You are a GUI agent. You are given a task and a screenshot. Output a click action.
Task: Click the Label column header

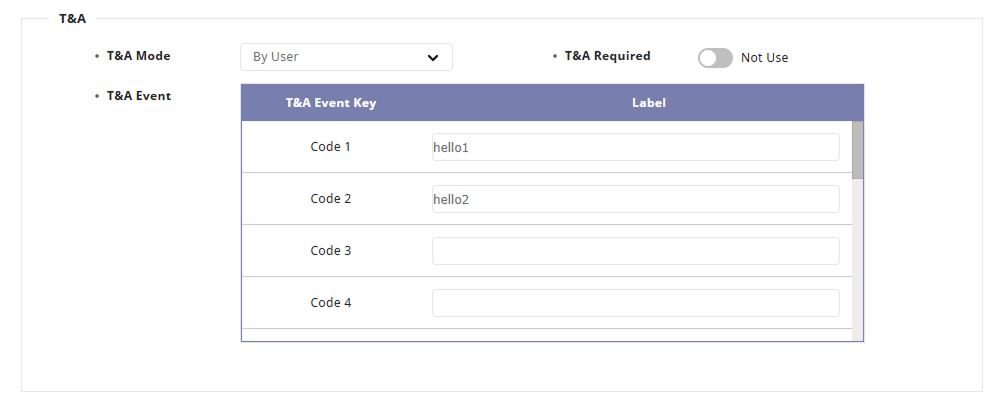click(649, 102)
